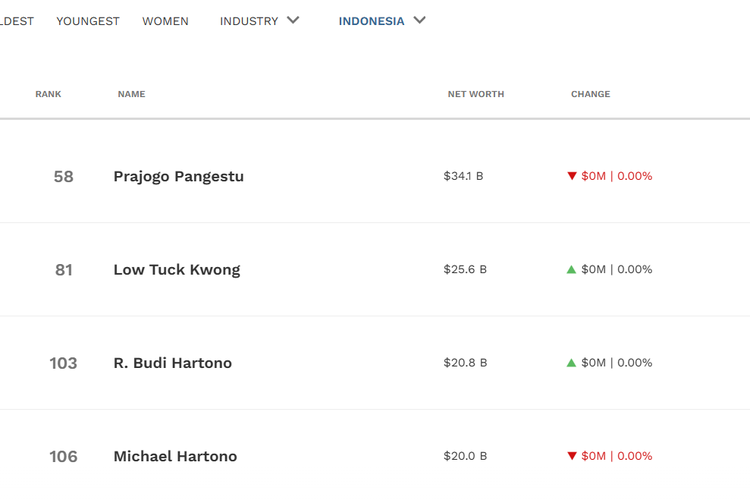Click green up arrow for Low Tuck Kwong
The width and height of the screenshot is (750, 500).
572,269
